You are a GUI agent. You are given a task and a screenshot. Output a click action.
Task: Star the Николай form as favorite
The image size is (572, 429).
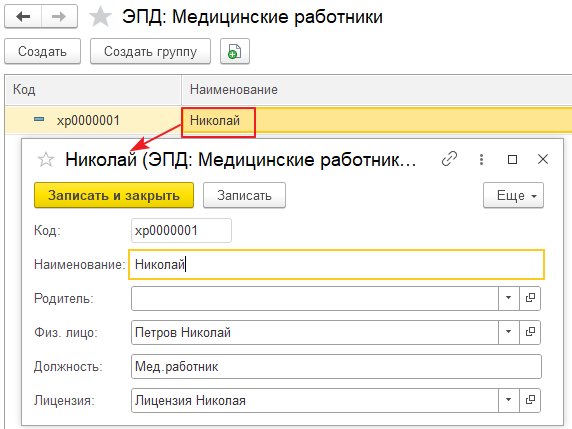[x=46, y=159]
